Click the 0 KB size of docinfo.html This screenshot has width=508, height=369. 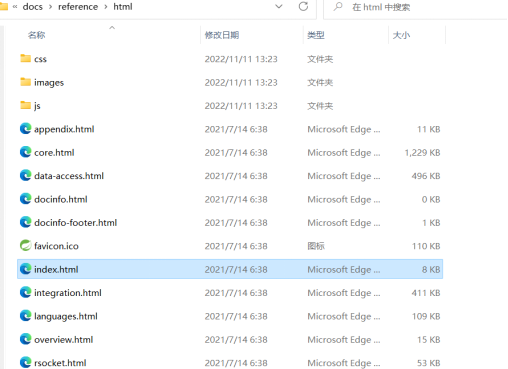tap(431, 199)
